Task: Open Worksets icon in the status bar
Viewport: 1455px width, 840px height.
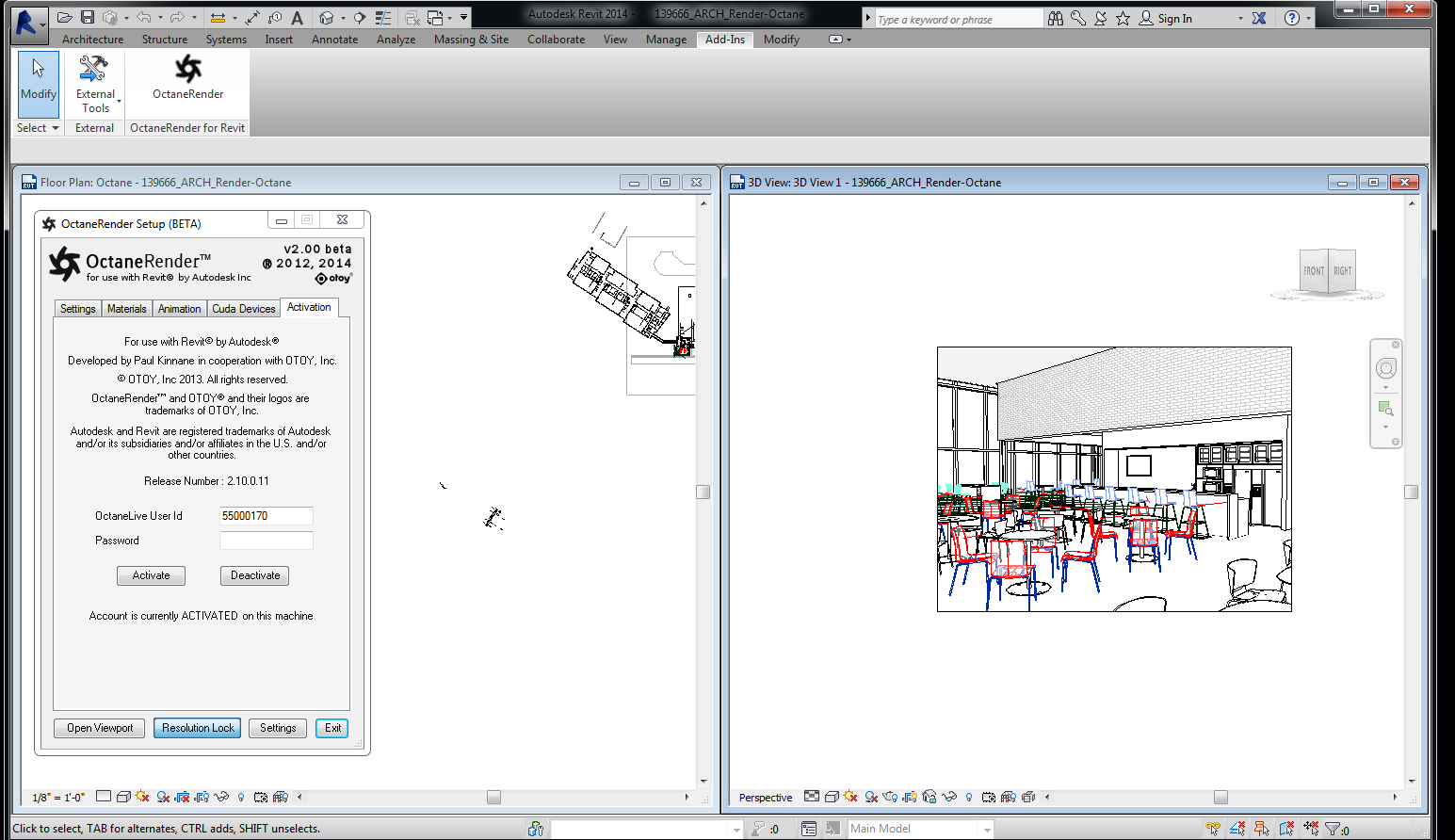Action: [536, 829]
